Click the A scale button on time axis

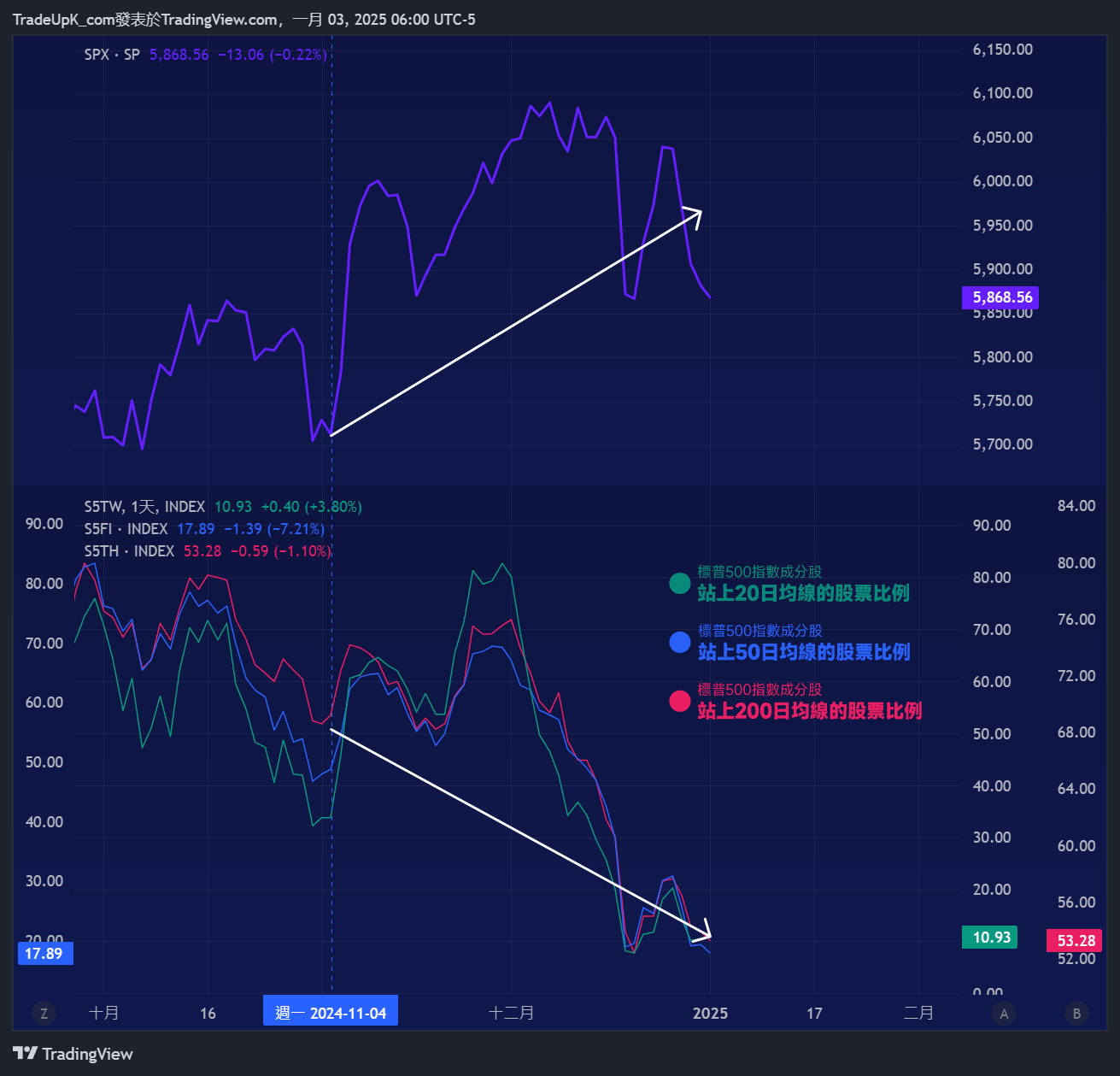[x=1004, y=1014]
